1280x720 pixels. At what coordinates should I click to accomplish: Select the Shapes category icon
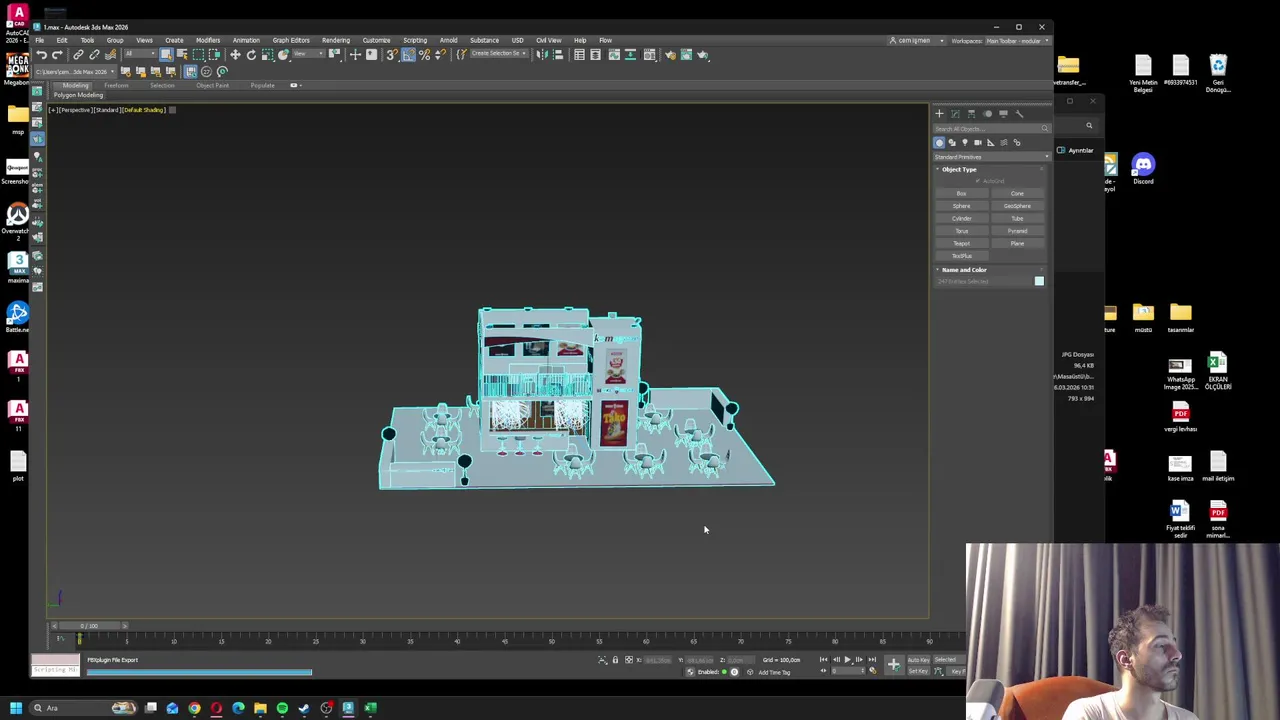click(x=952, y=142)
